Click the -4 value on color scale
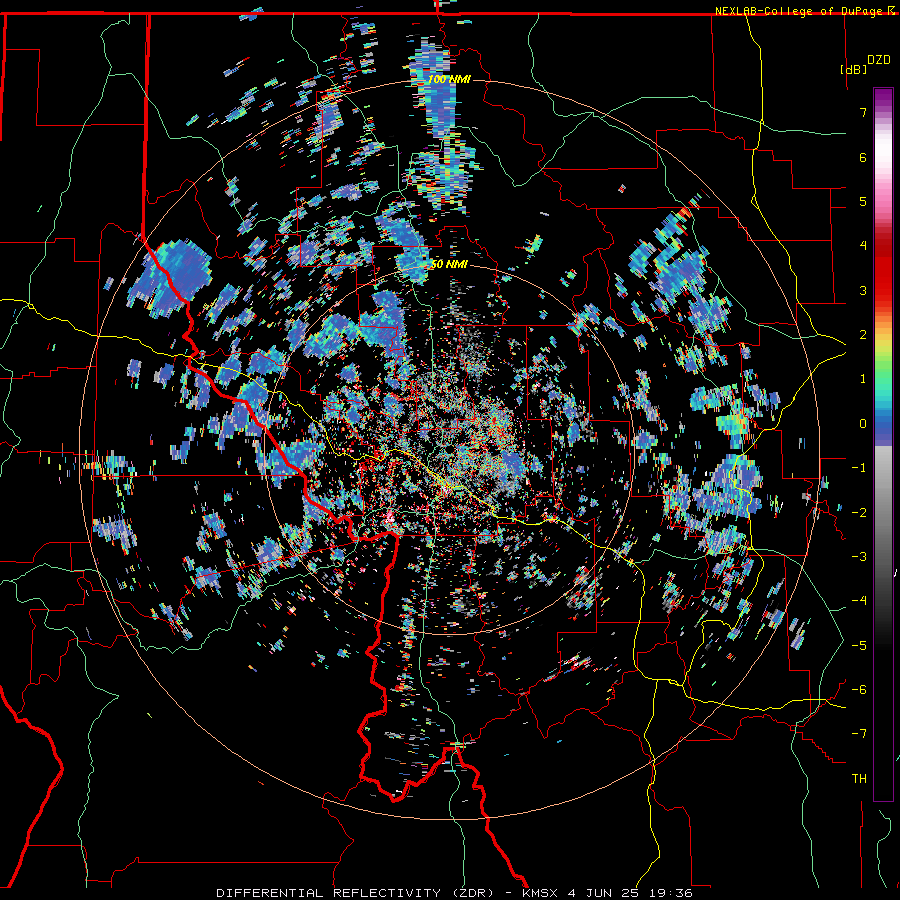Screen dimensions: 900x900 coord(859,601)
